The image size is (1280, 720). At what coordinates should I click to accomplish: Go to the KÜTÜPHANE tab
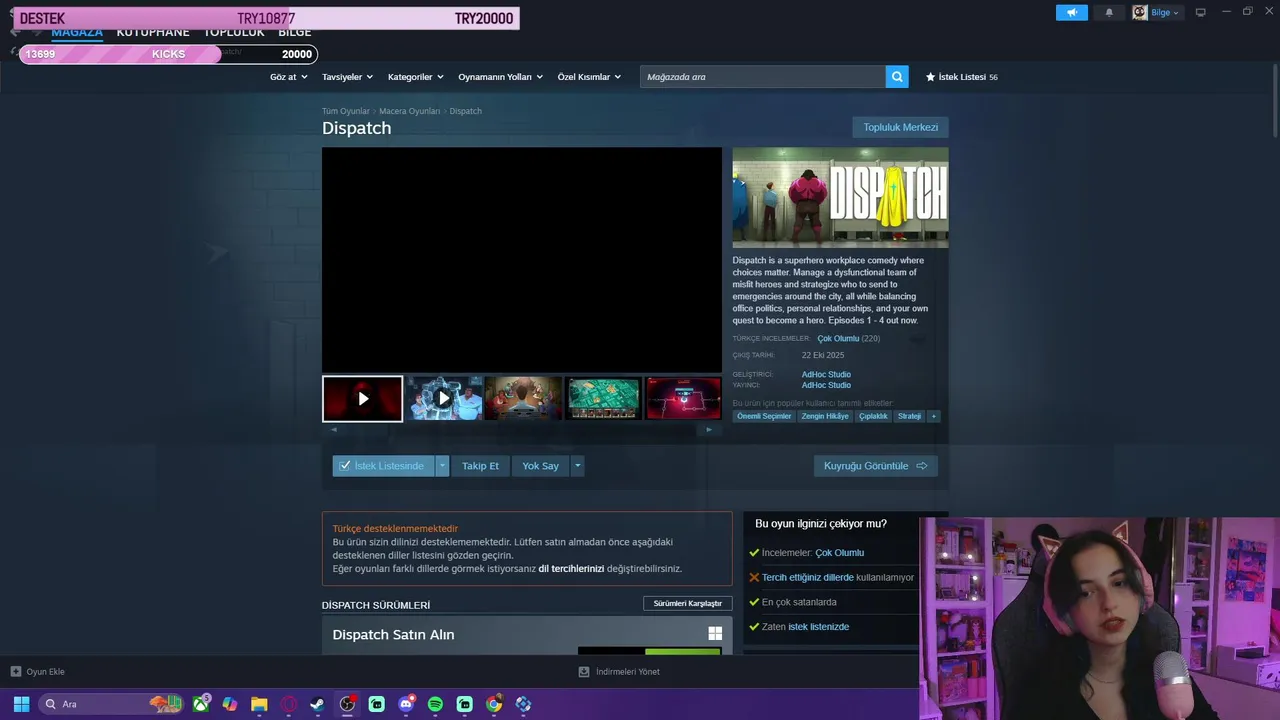[x=153, y=32]
